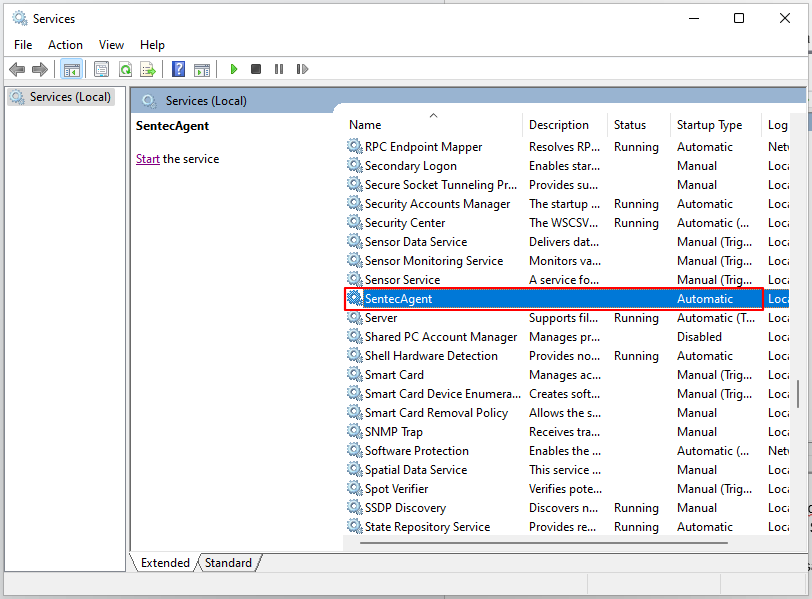Click the Stop Service toolbar icon

(x=256, y=69)
